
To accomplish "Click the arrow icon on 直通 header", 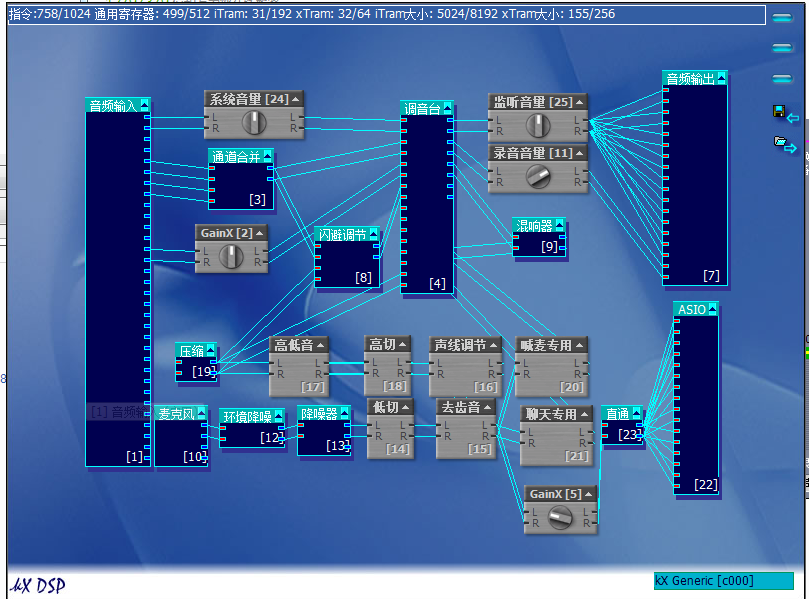I will point(637,413).
